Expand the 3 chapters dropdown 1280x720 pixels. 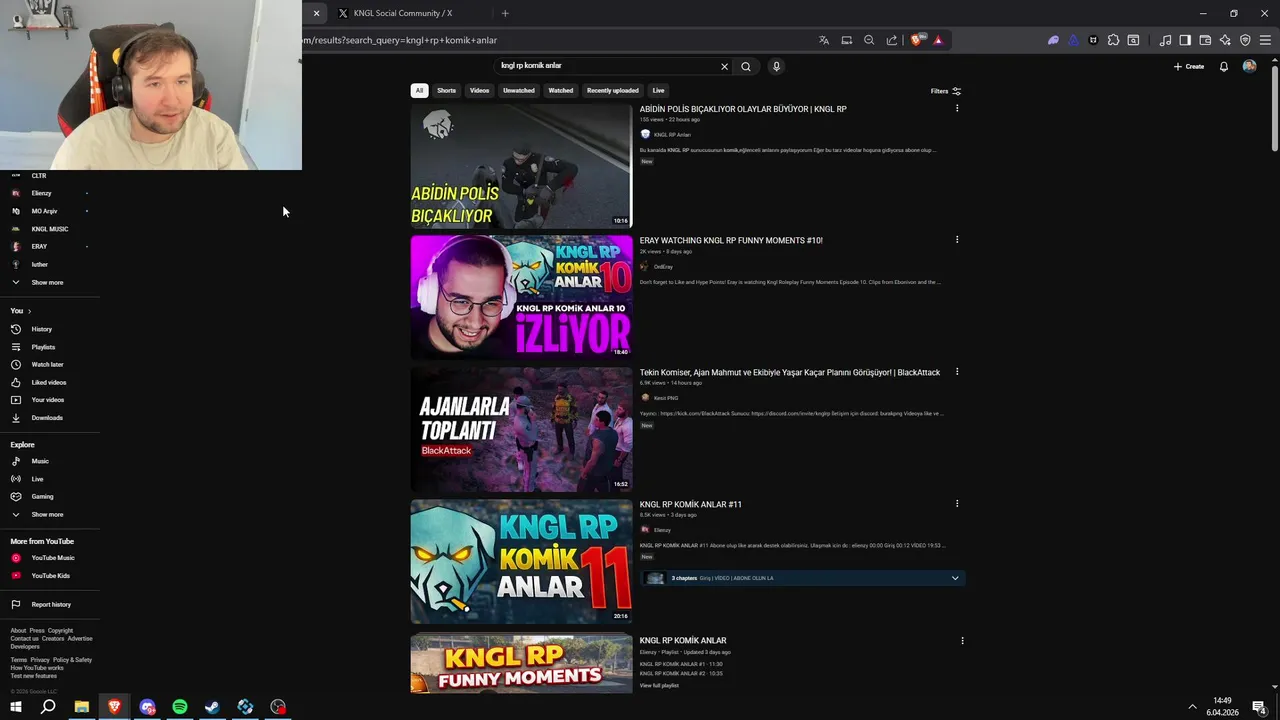(x=955, y=578)
